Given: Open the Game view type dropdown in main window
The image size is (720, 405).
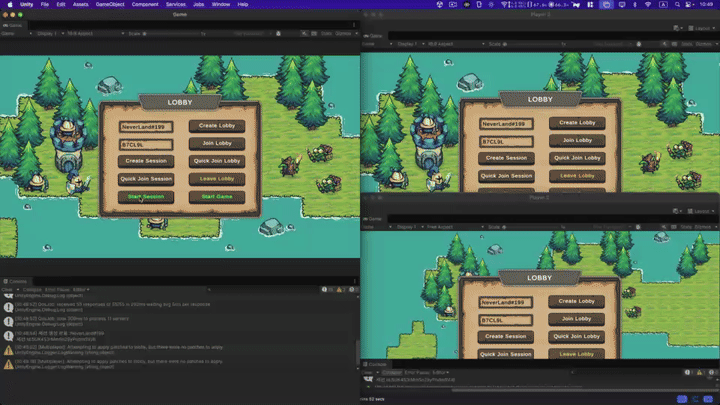Looking at the screenshot, I should point(17,34).
